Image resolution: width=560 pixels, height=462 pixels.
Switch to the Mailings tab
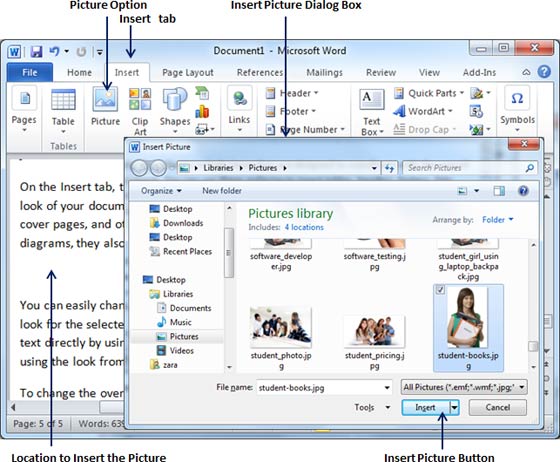[324, 72]
